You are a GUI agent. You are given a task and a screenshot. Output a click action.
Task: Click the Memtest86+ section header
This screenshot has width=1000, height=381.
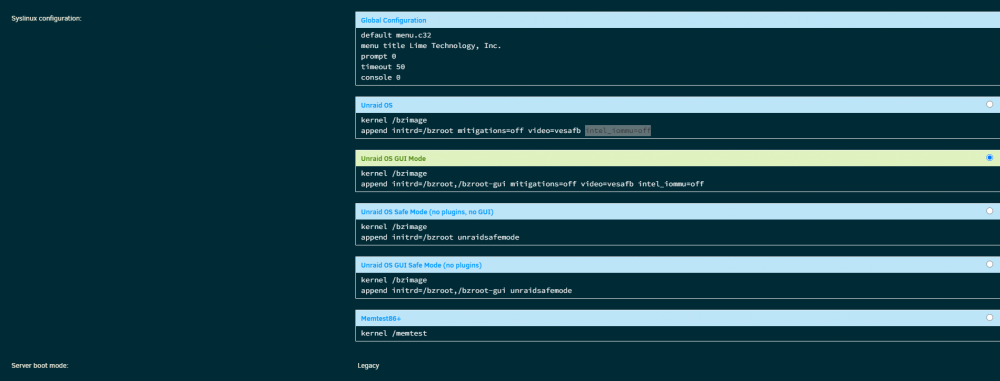click(x=677, y=318)
